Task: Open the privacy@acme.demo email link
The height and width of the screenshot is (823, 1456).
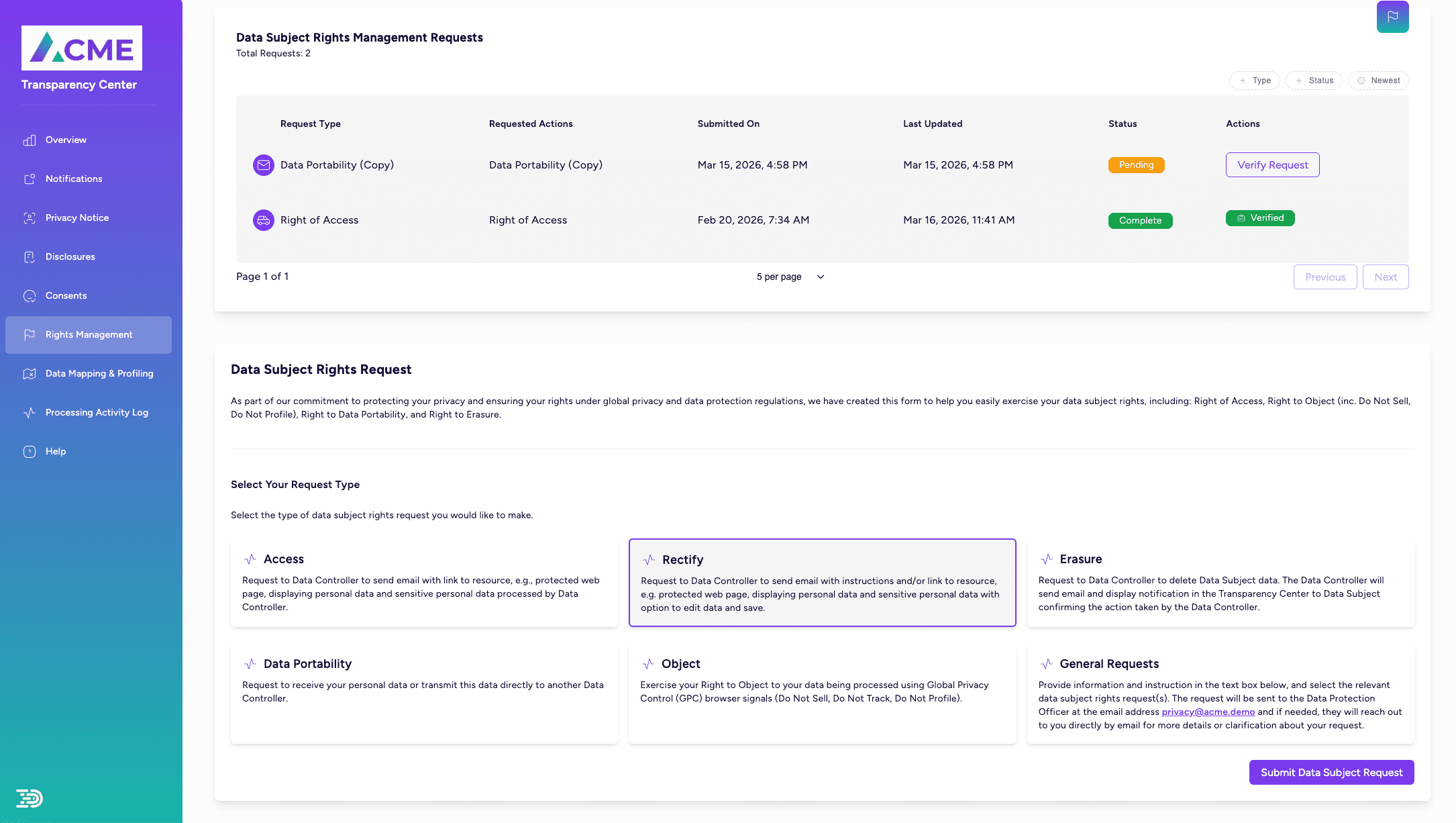Action: (1208, 712)
